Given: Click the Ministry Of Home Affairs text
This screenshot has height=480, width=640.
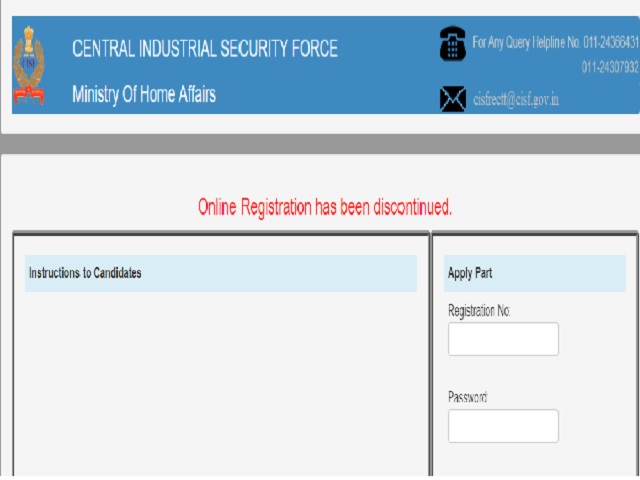Looking at the screenshot, I should click(x=144, y=94).
